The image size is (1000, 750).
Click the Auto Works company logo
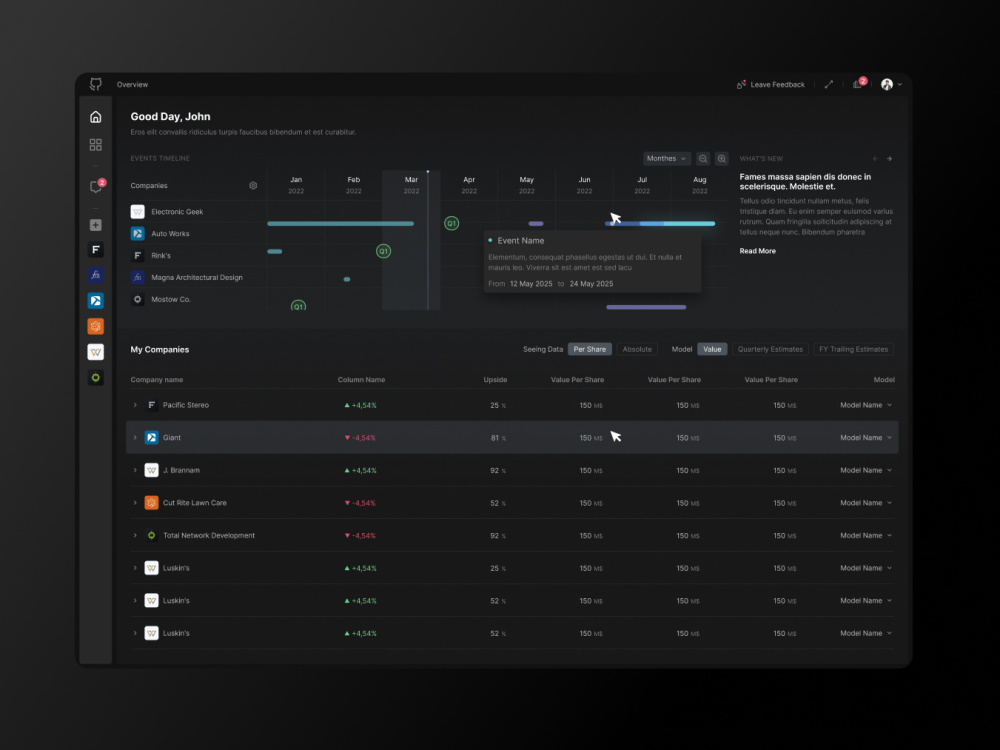(x=137, y=233)
